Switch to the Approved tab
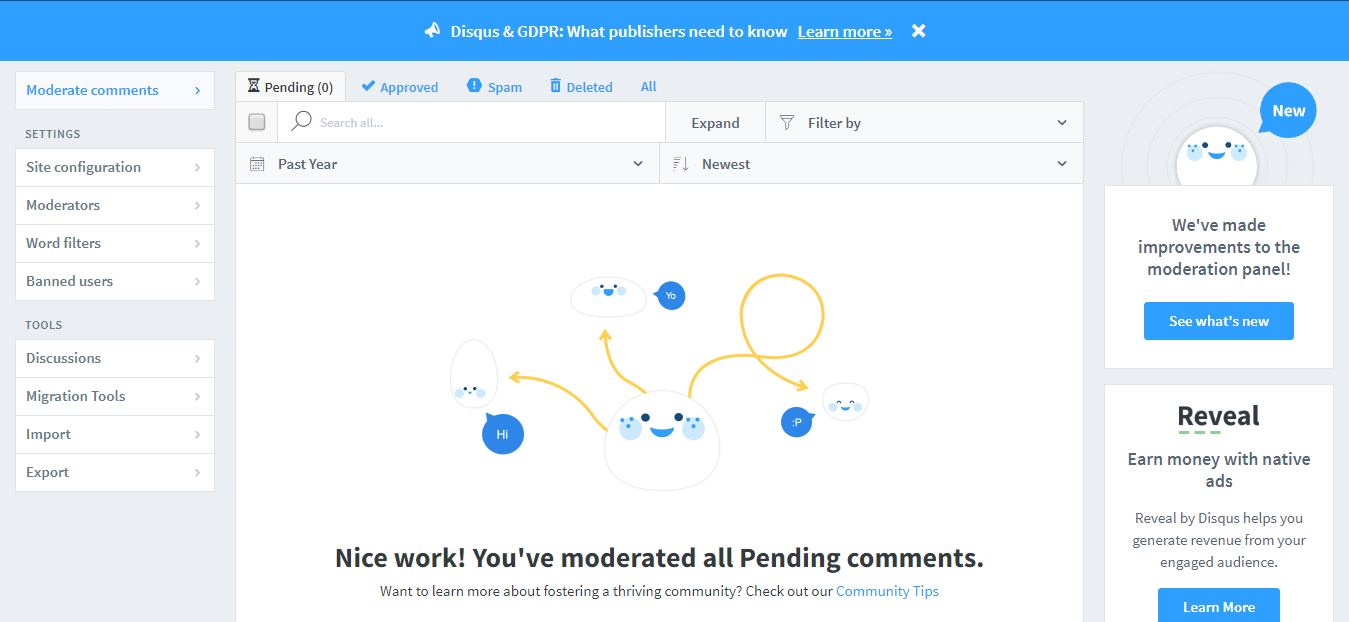Screen dimensions: 1349x622 pos(400,87)
